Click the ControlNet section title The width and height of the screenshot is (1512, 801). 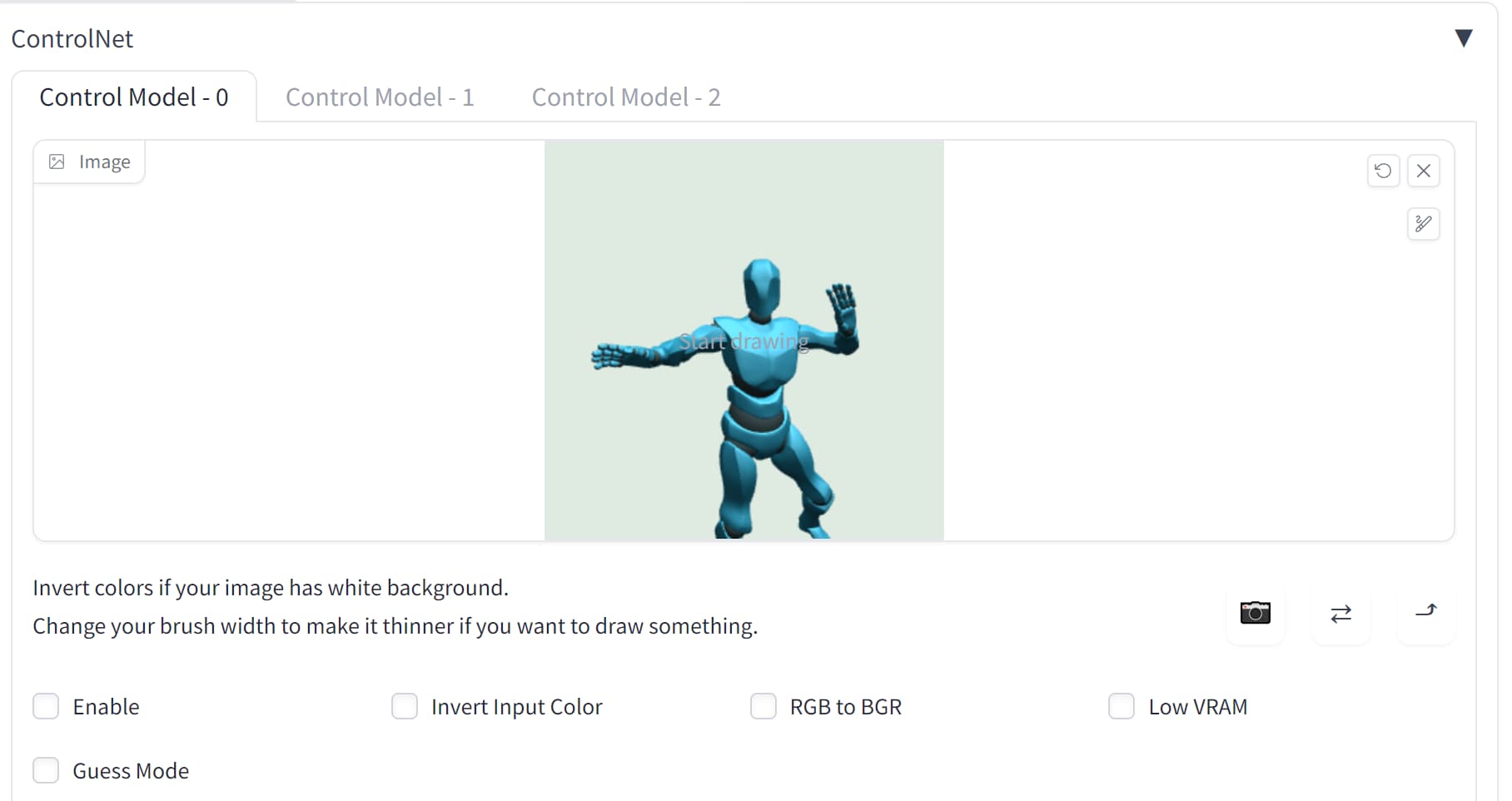coord(72,39)
